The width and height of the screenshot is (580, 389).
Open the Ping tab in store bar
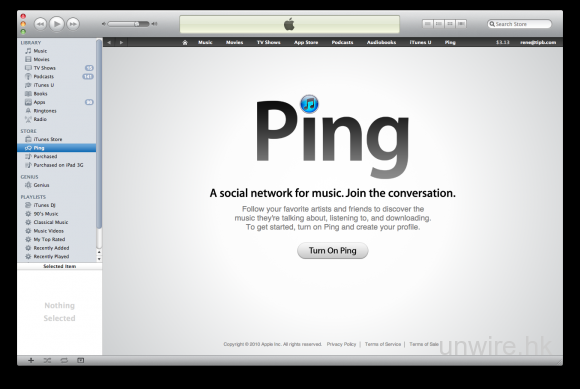(450, 43)
